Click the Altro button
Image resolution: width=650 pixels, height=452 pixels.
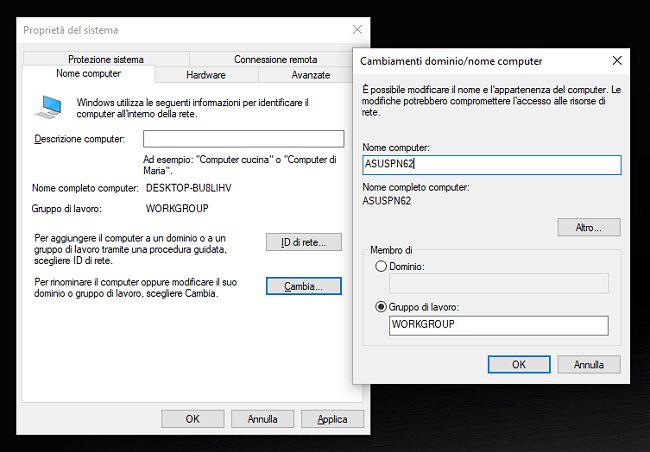pyautogui.click(x=589, y=227)
